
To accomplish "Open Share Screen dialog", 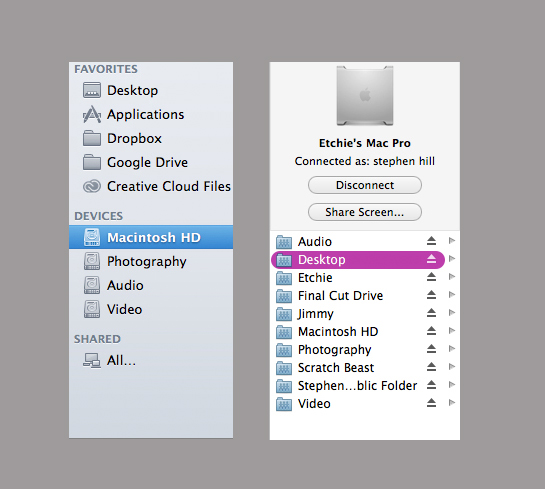I will [x=365, y=212].
